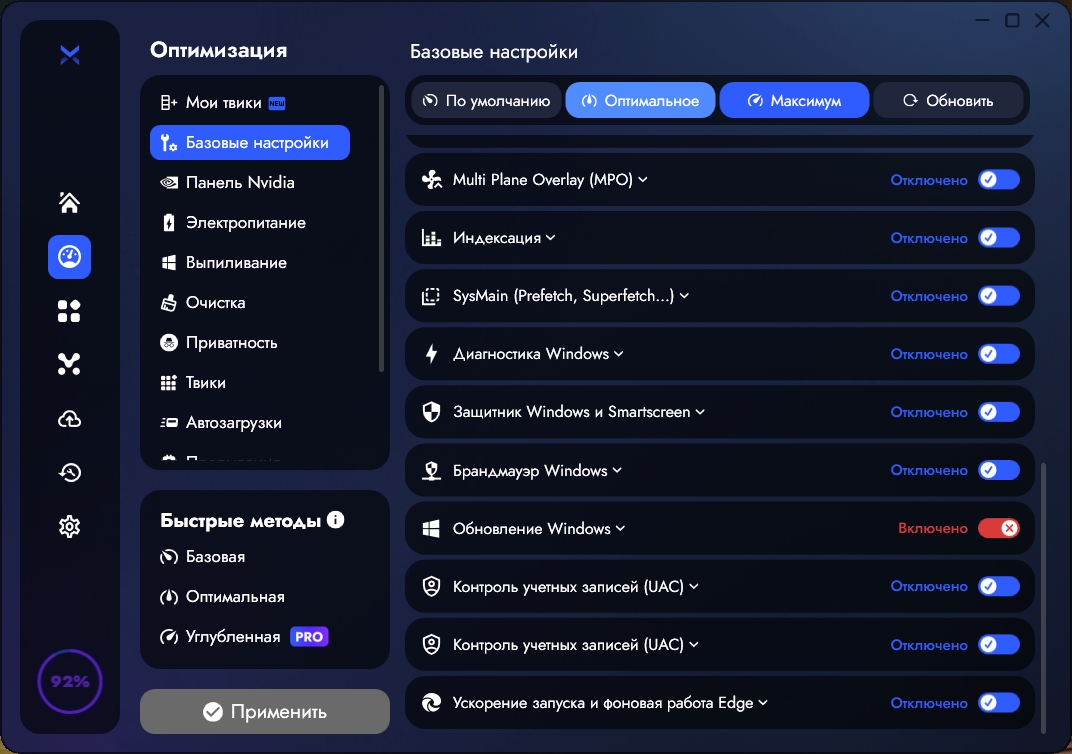Click the Обновление Windows logo icon
Viewport: 1072px width, 754px height.
431,528
